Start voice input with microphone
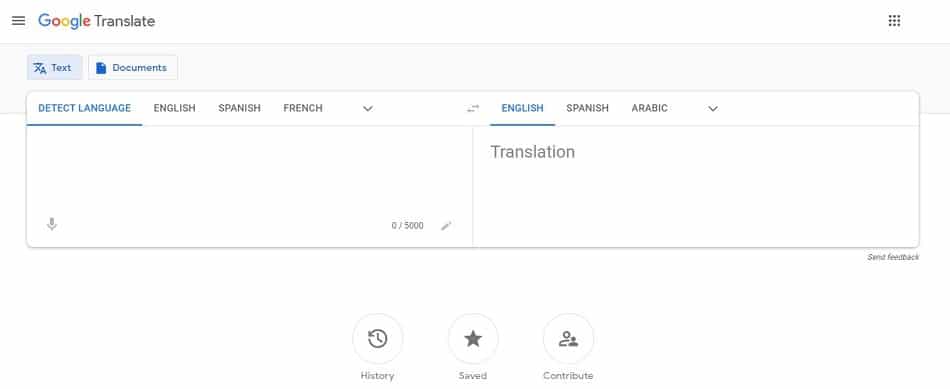 pos(52,225)
